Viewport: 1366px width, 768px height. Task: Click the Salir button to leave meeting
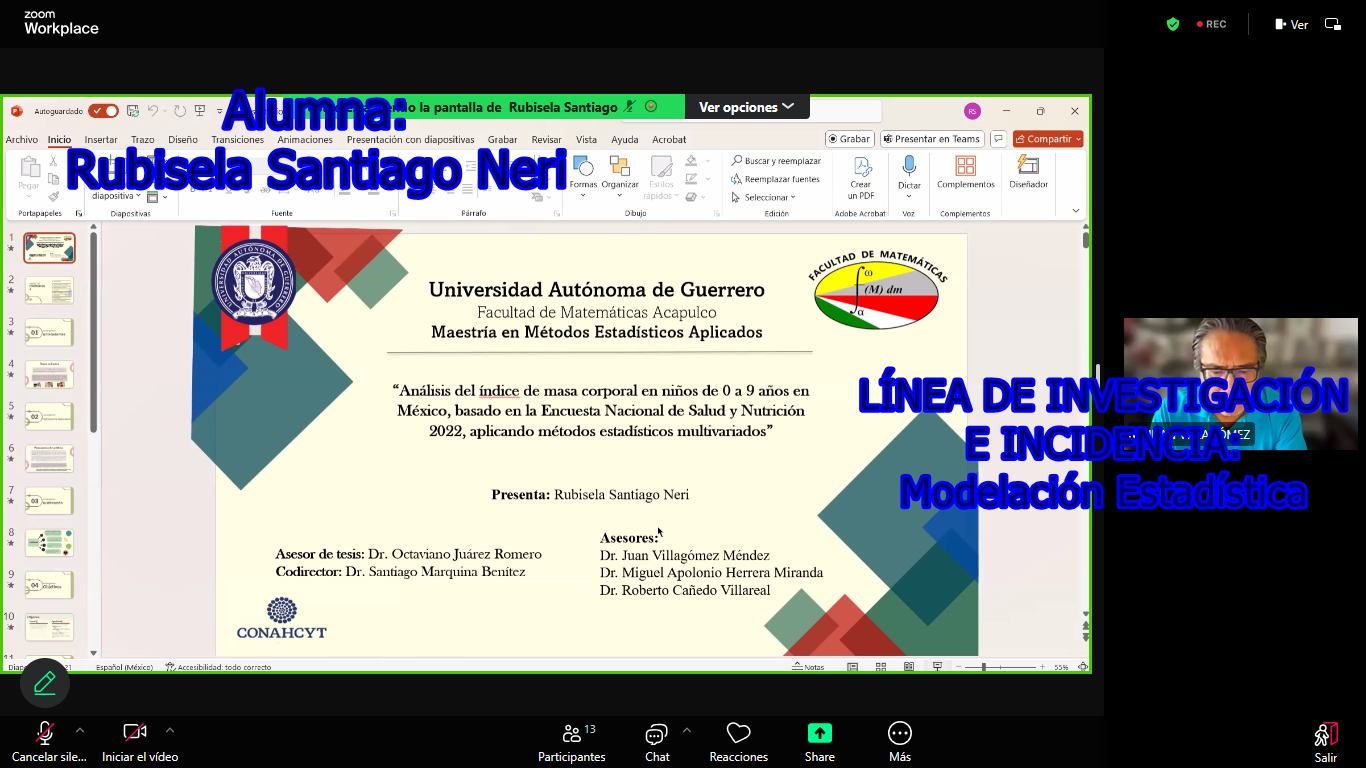click(1325, 741)
